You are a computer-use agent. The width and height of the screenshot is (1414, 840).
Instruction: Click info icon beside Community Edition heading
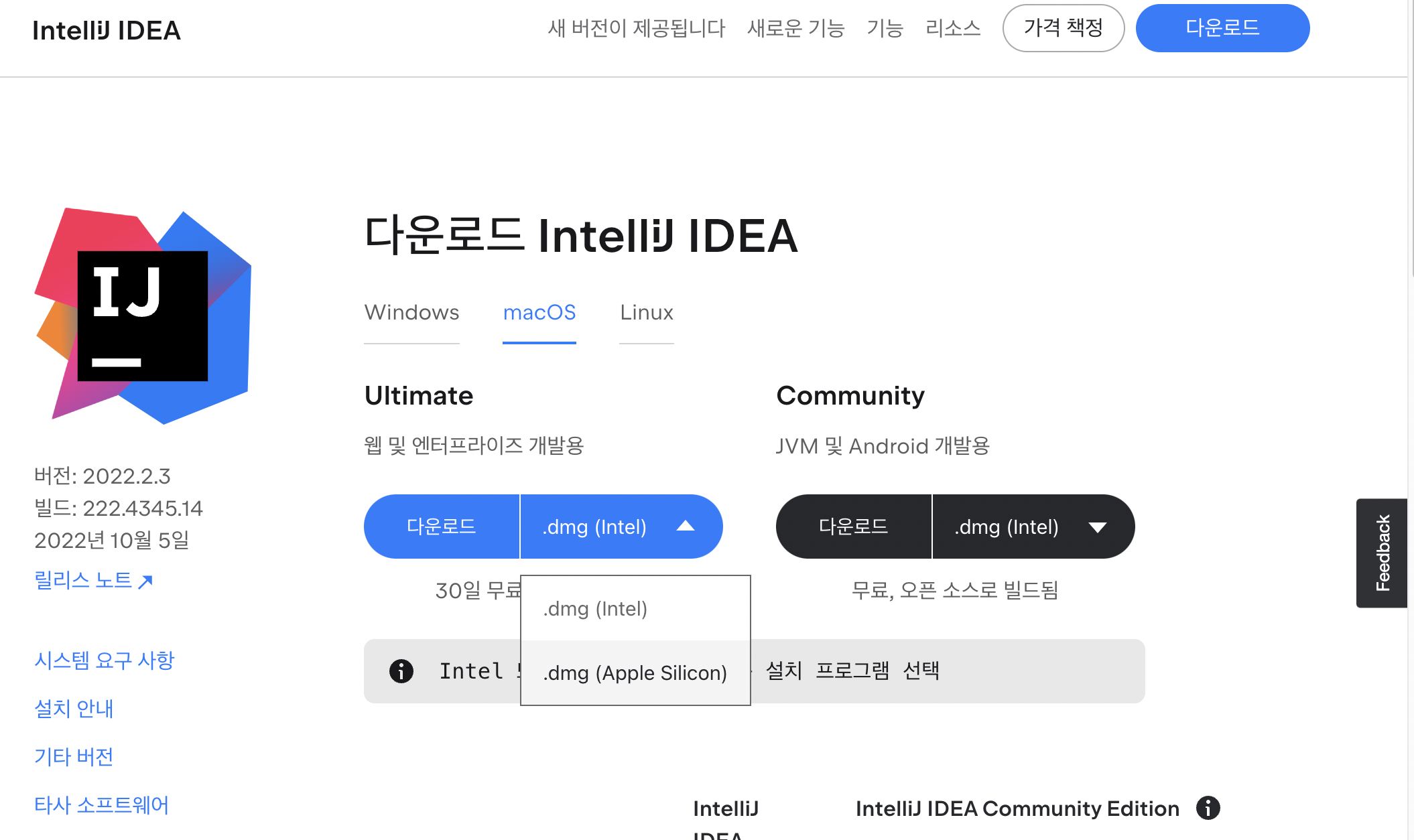pos(1208,808)
